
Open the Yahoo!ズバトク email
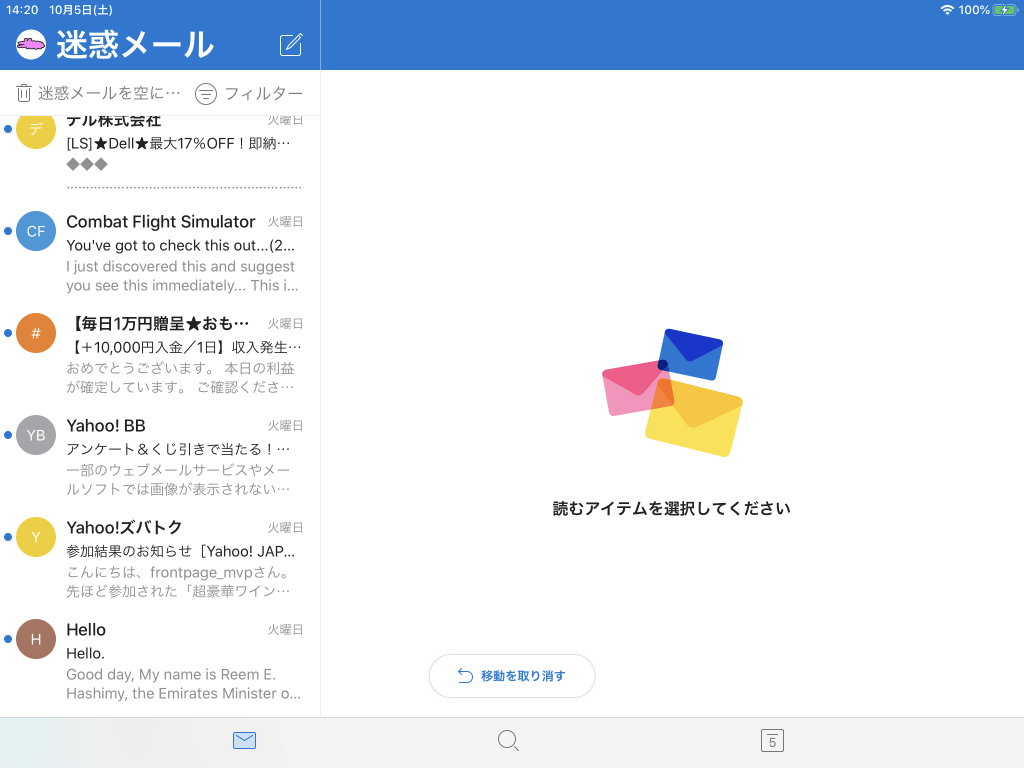pyautogui.click(x=160, y=559)
